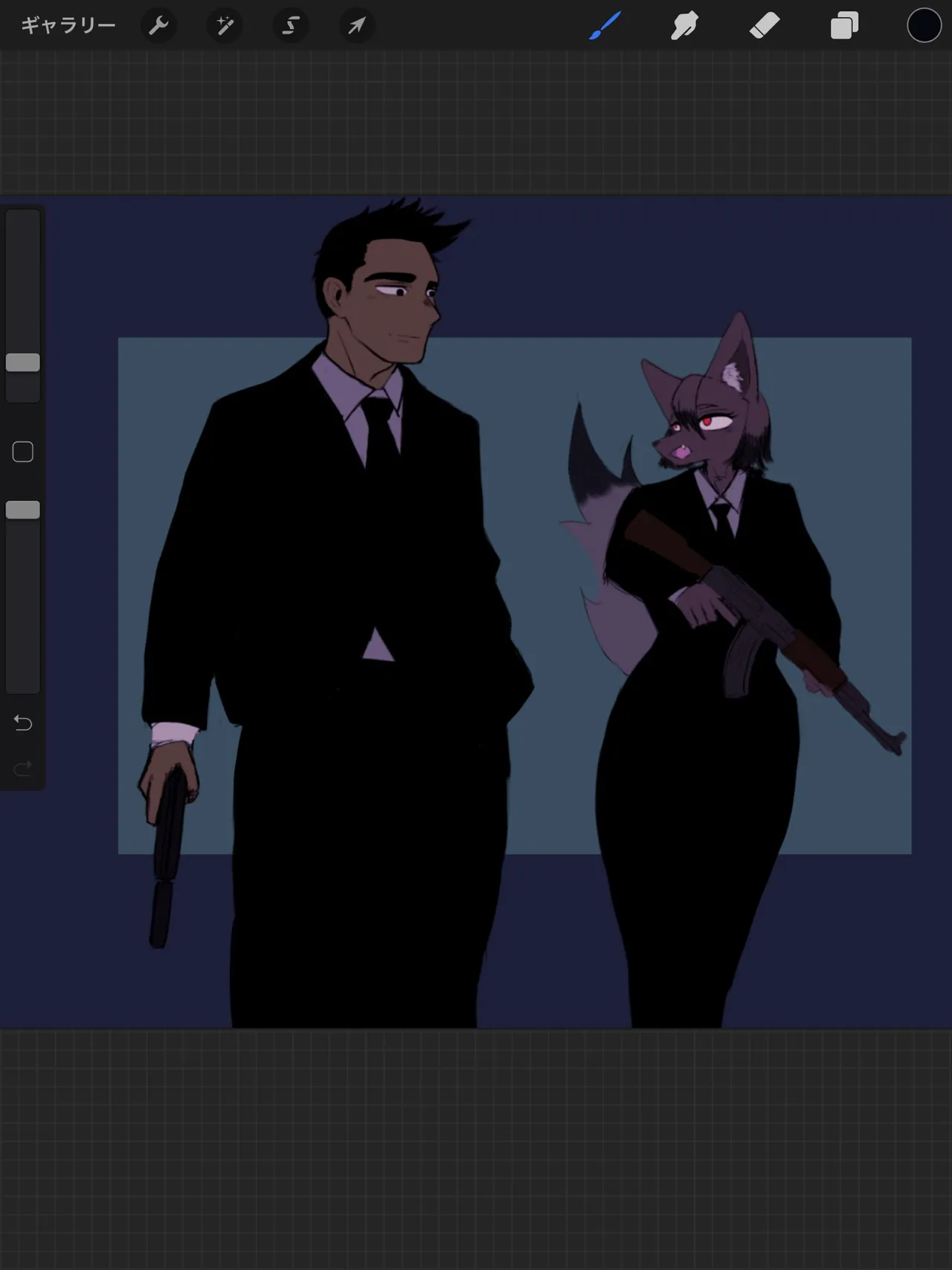Open the Actions wrench menu
Screen dimensions: 952x1270
pos(158,26)
